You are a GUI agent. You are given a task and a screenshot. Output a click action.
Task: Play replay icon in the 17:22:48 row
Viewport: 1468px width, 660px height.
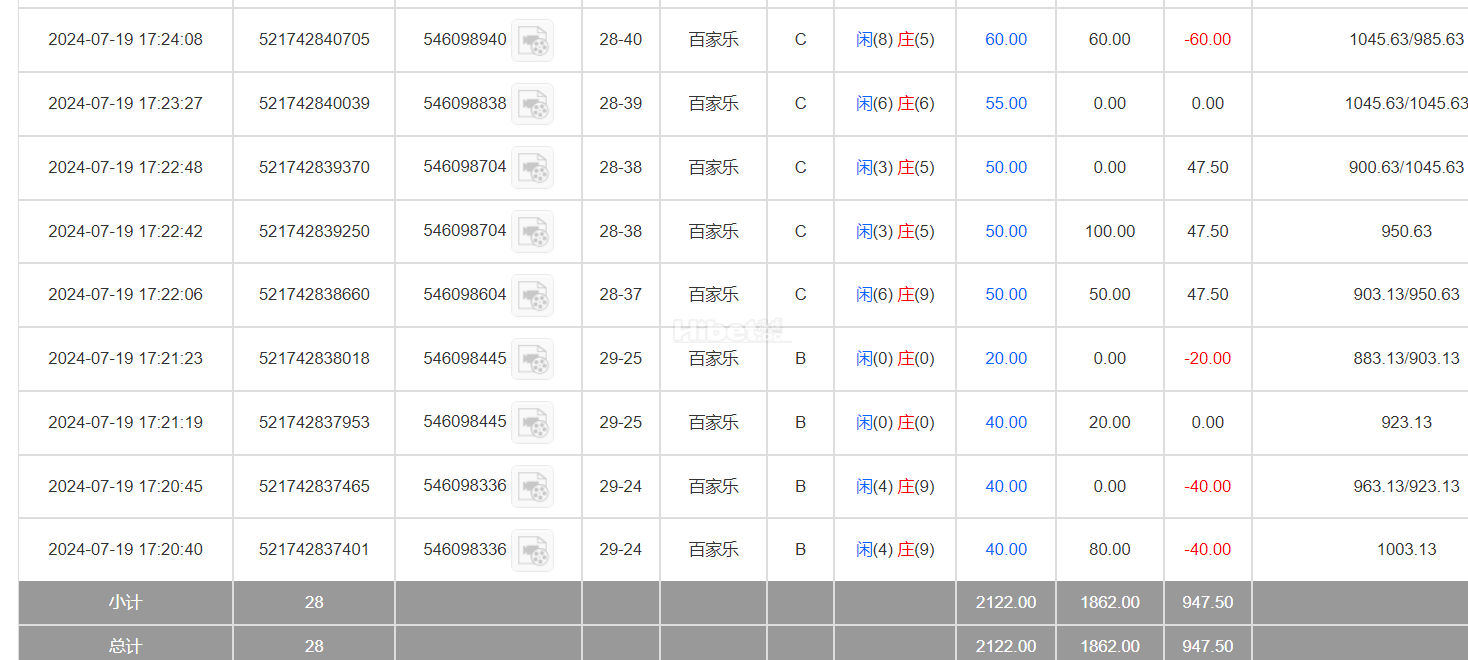click(532, 168)
